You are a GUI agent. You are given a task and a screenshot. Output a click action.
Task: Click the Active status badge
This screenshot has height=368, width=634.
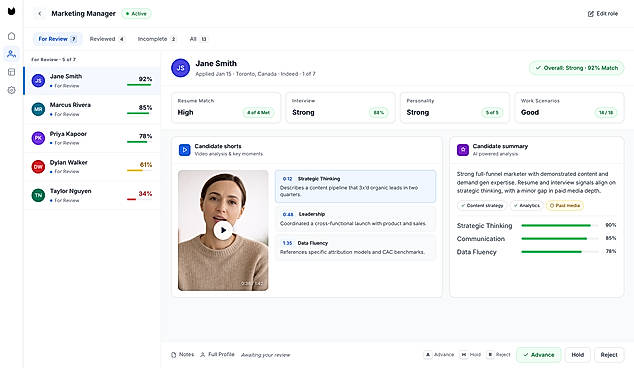click(136, 14)
